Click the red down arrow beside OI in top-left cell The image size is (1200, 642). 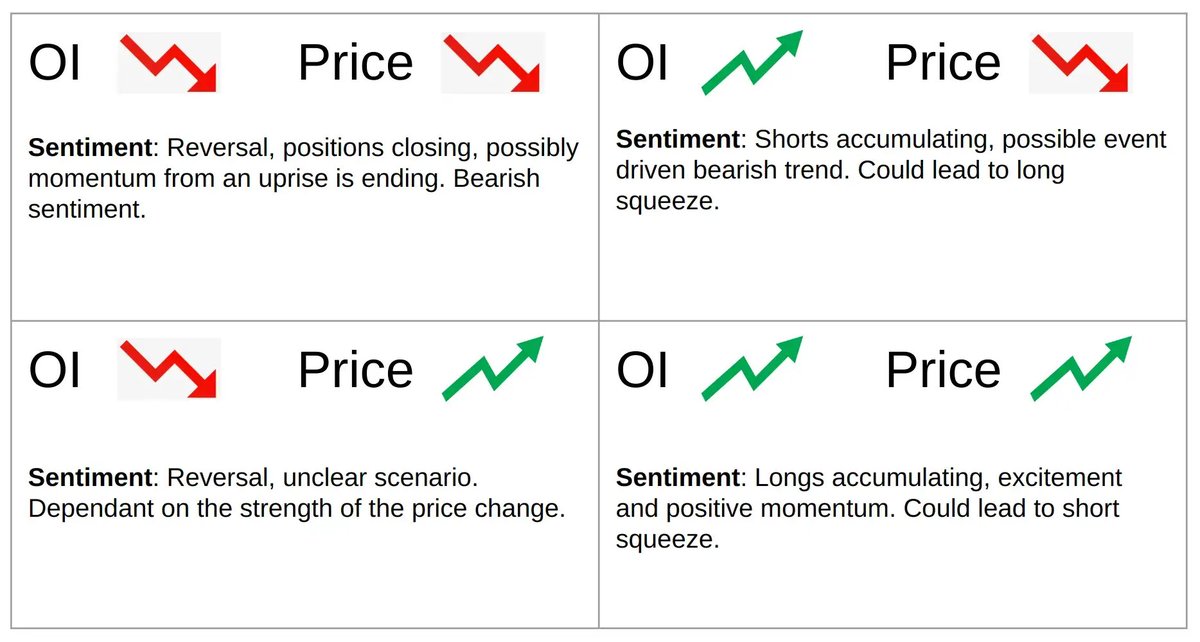click(168, 63)
